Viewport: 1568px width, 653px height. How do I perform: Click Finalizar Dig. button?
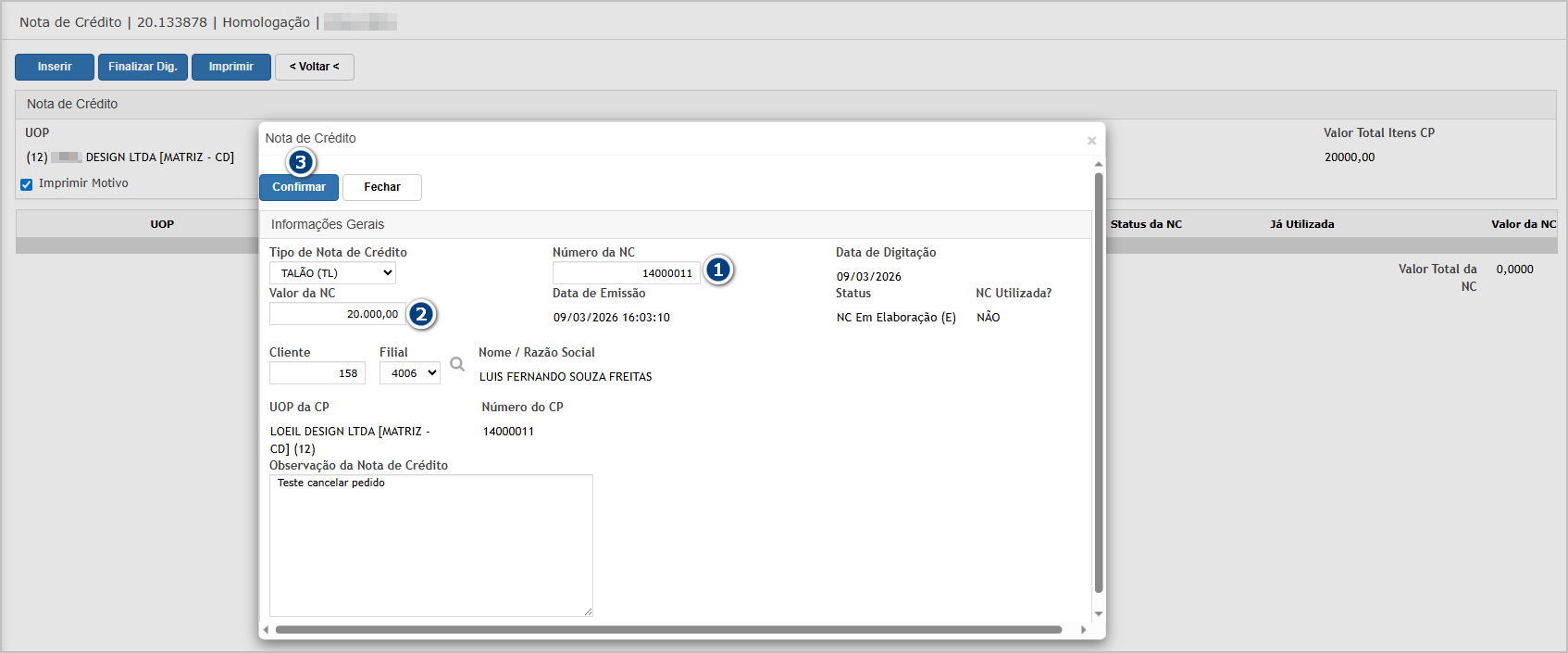(143, 67)
